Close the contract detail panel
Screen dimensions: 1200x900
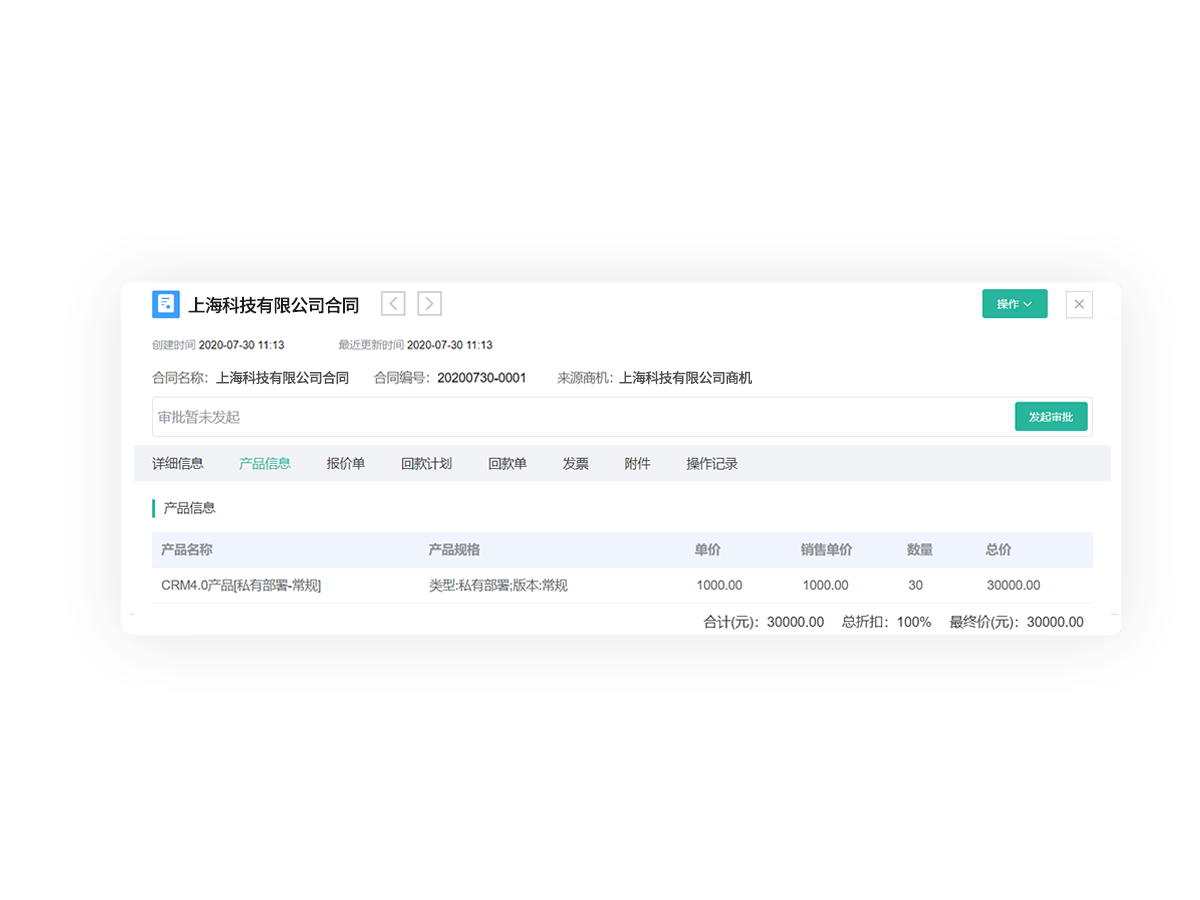(1079, 304)
